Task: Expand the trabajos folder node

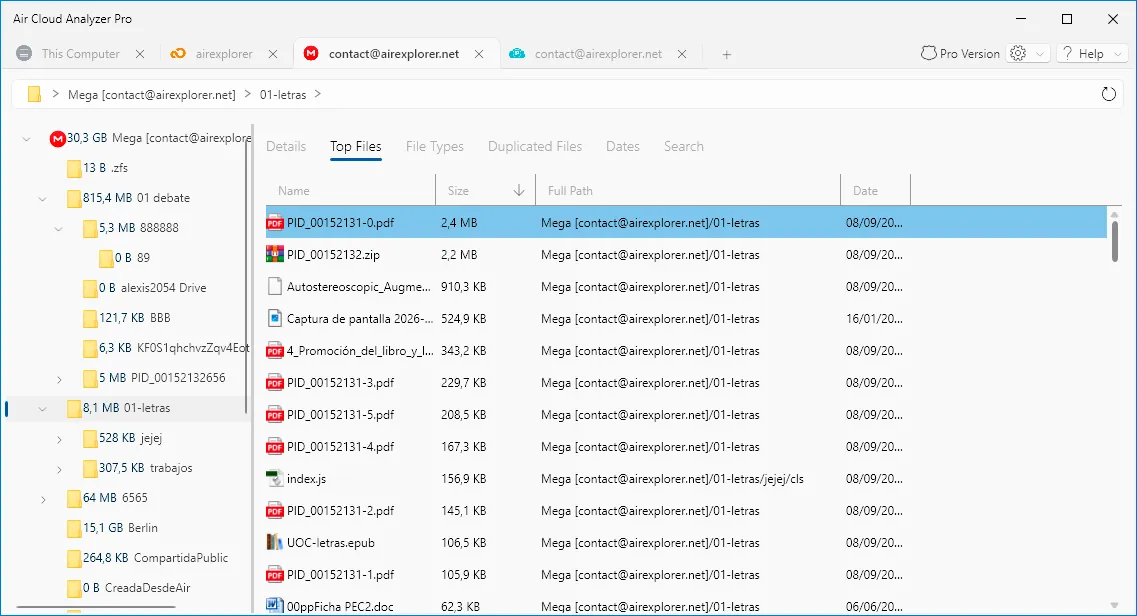Action: (x=59, y=469)
